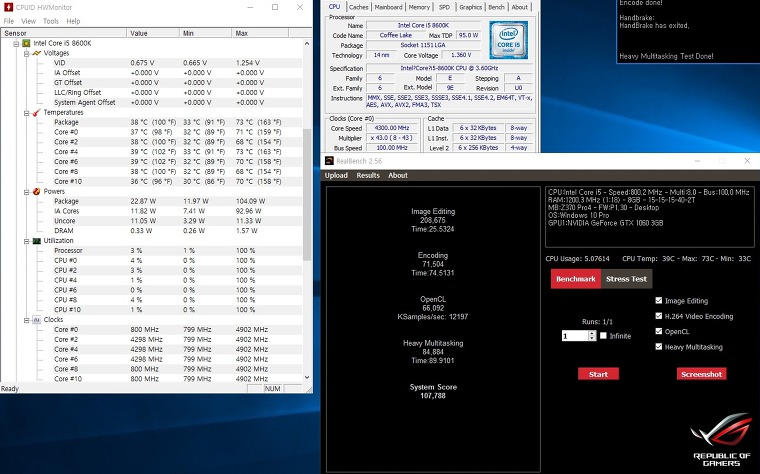Viewport: 760px width, 474px height.
Task: Click the Voltages category icon
Action: 36,53
